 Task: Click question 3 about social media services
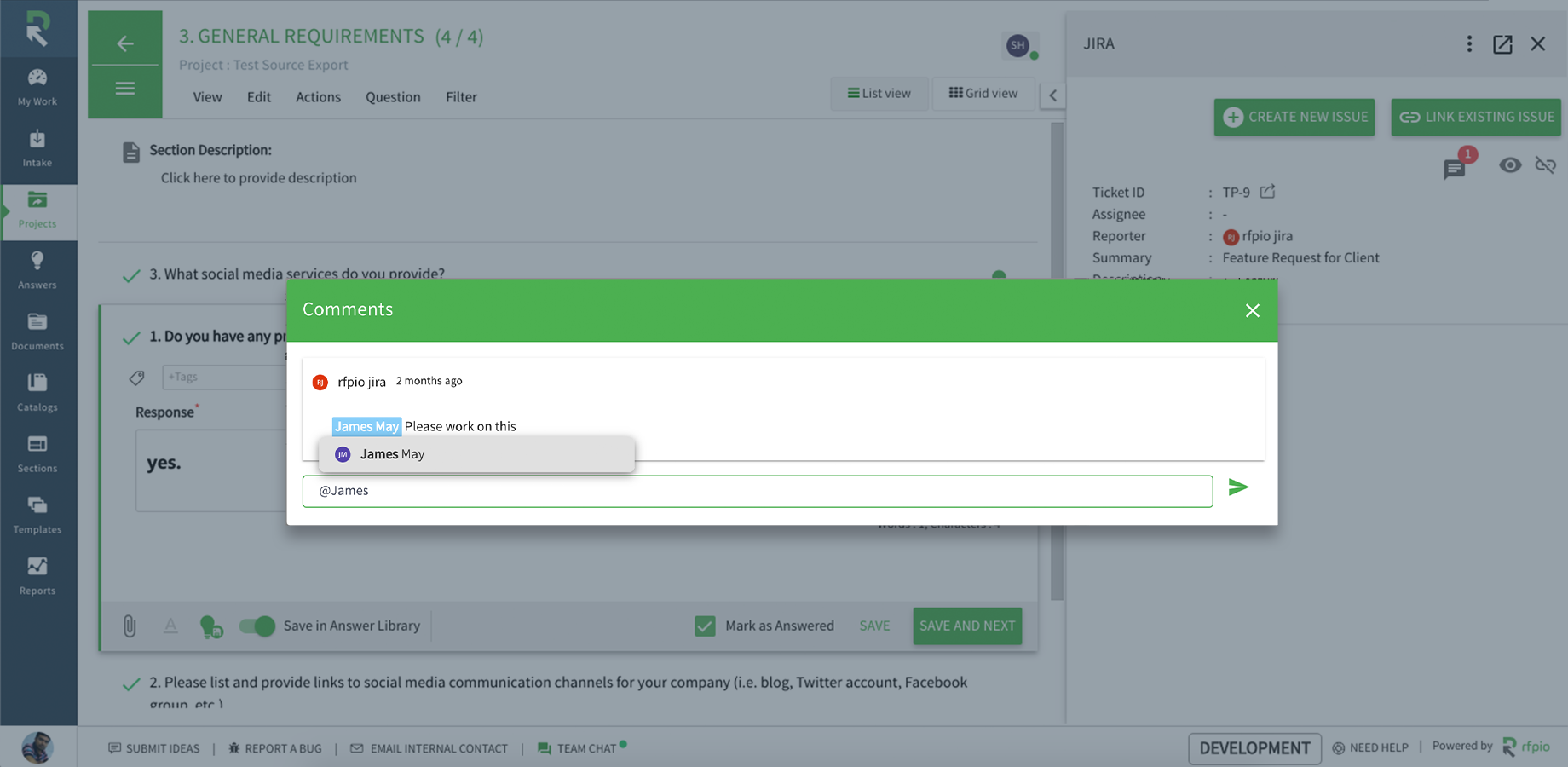point(297,274)
